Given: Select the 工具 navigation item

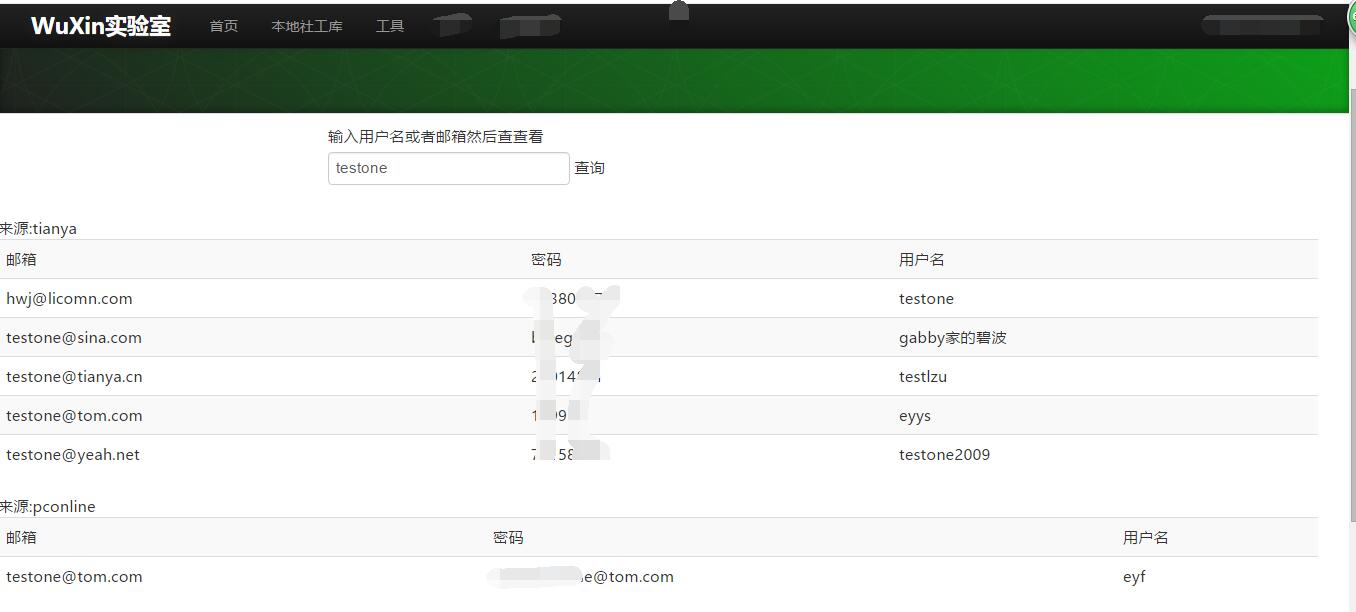Looking at the screenshot, I should tap(390, 26).
